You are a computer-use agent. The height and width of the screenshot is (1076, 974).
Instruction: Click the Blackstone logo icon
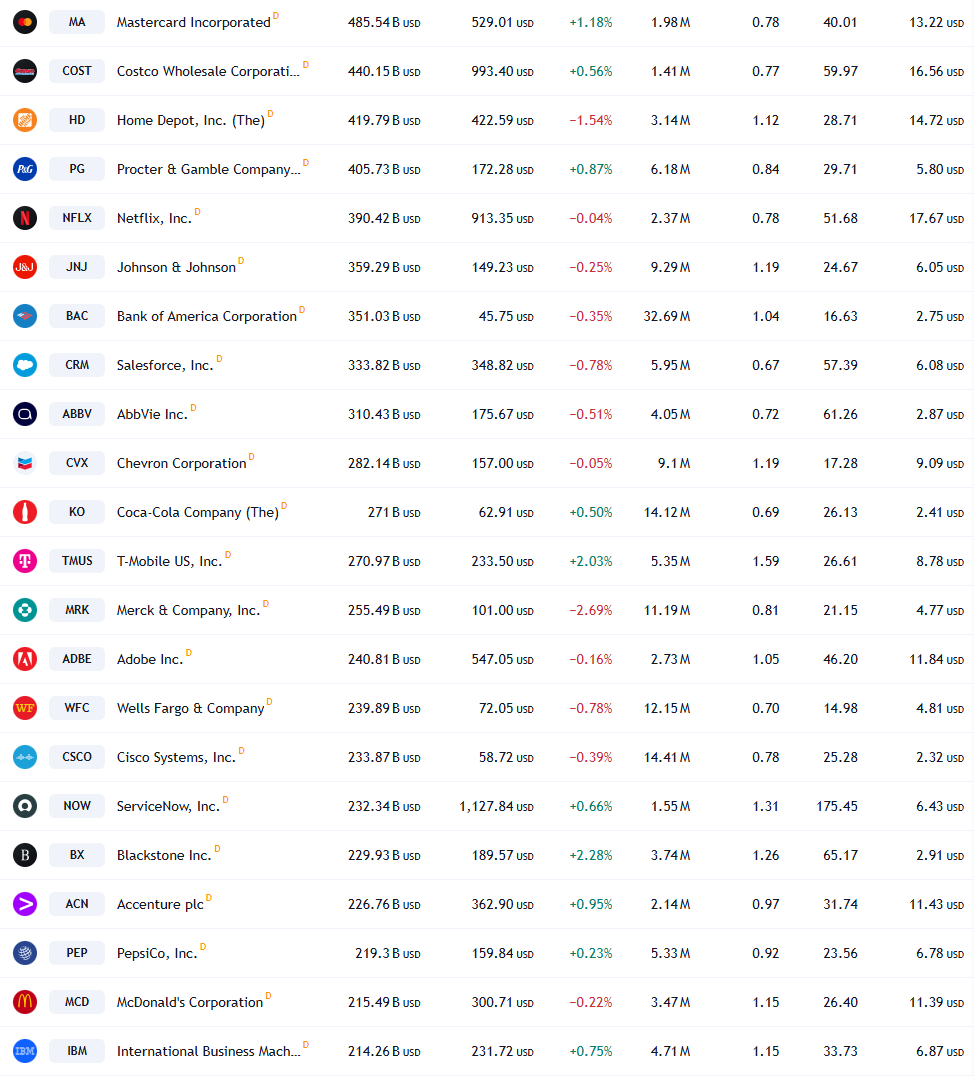(x=25, y=855)
